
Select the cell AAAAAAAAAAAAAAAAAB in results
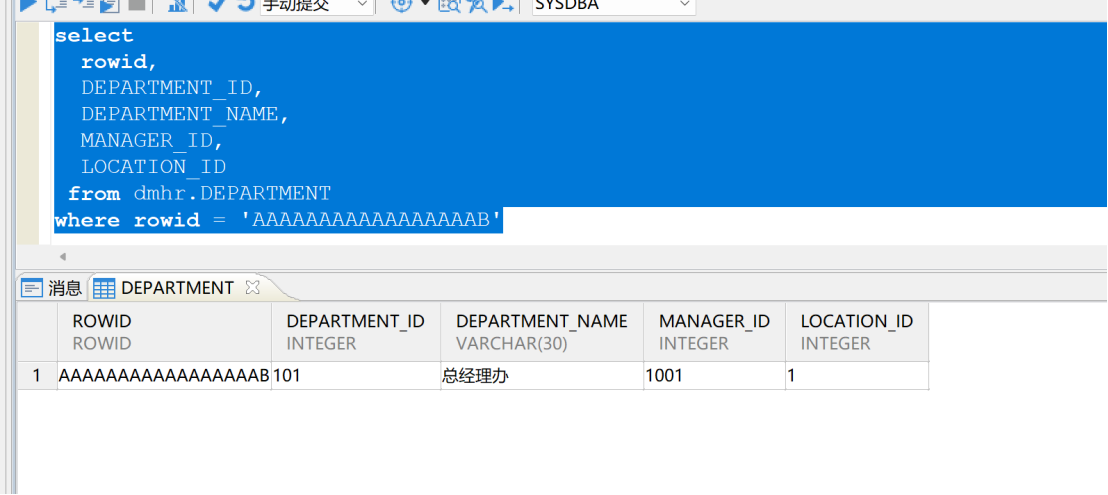(x=164, y=376)
